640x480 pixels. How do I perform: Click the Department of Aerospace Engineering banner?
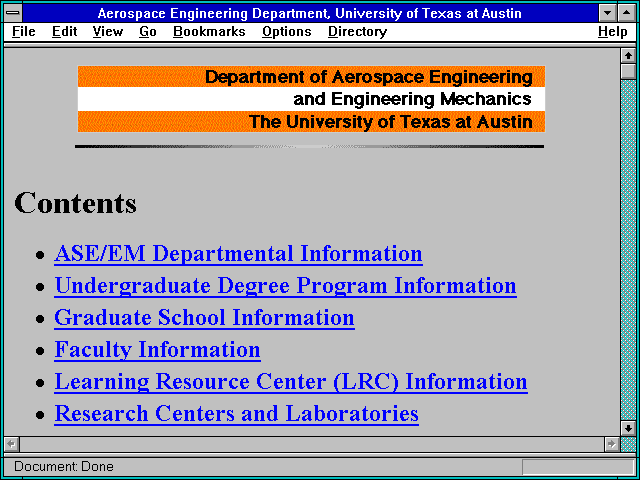coord(311,99)
